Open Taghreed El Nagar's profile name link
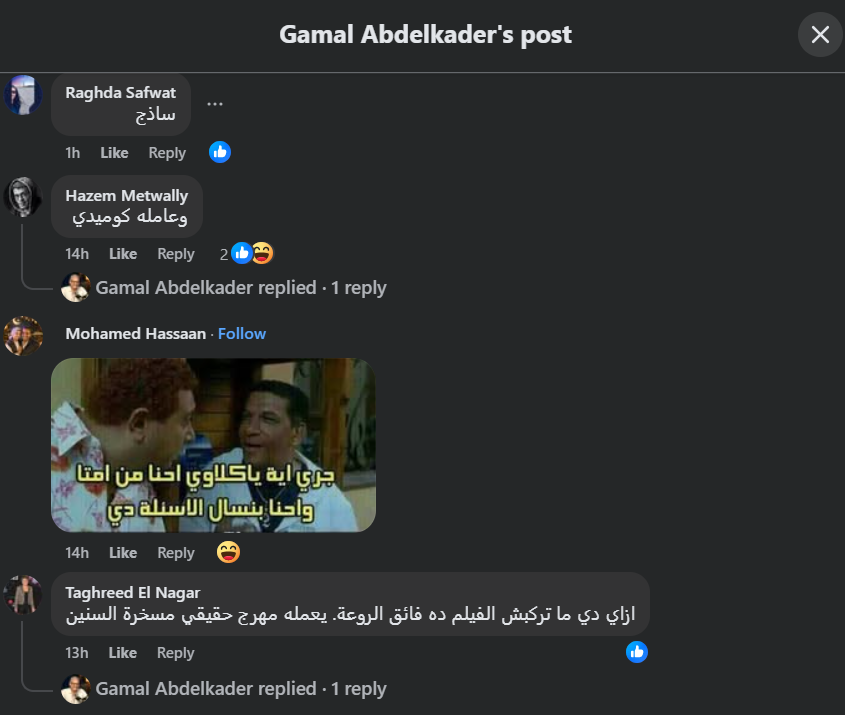845x715 pixels. (133, 593)
